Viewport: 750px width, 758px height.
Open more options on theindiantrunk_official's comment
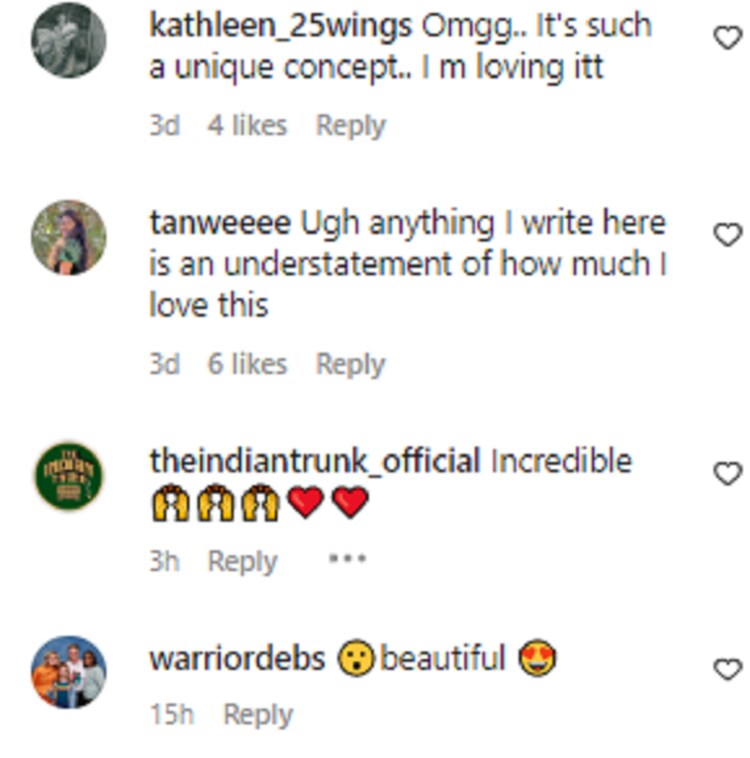click(x=347, y=560)
